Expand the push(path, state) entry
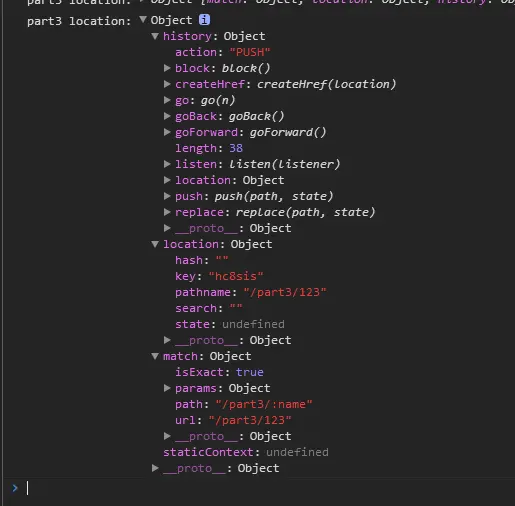Screen dimensions: 515x506 click(x=167, y=196)
